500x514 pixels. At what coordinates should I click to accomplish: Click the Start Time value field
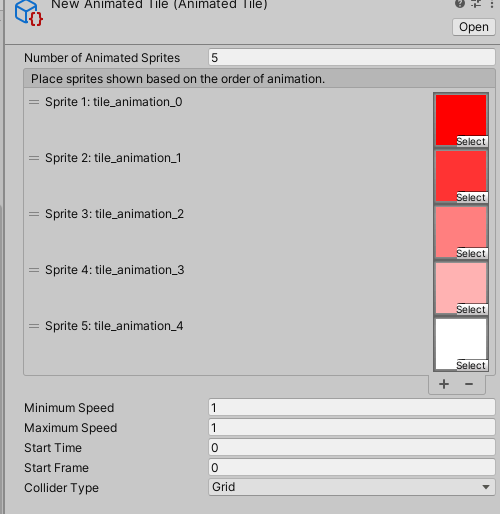(352, 448)
